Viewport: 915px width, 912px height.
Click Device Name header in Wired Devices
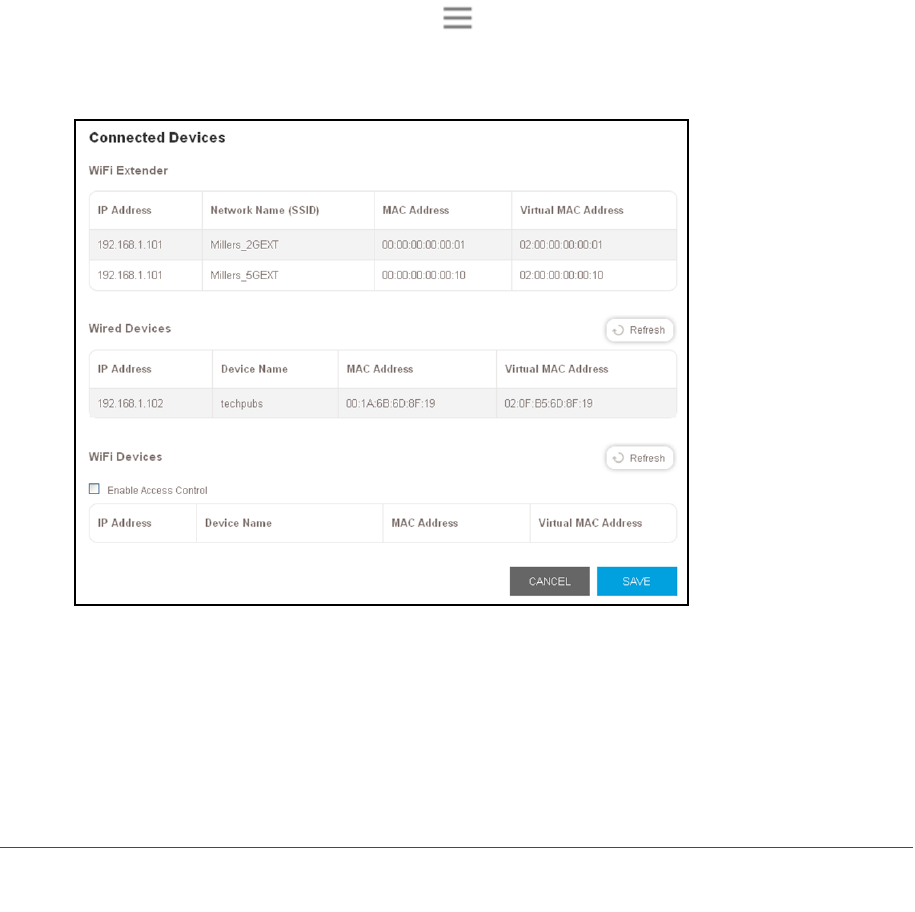254,369
